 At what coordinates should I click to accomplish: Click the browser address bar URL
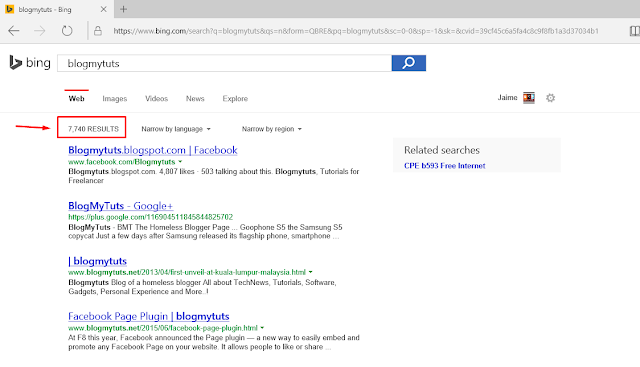click(x=356, y=31)
